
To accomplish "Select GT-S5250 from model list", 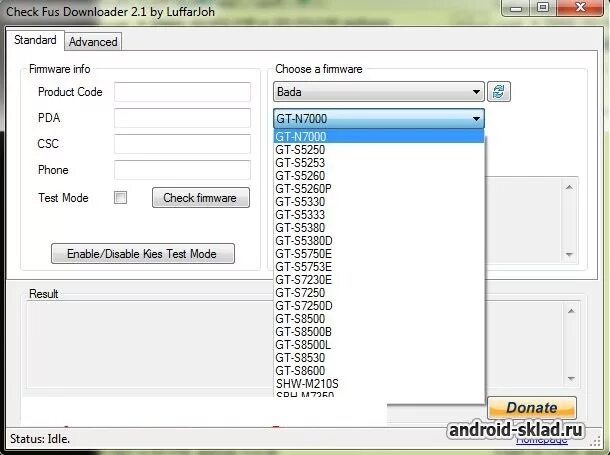I will [379, 150].
